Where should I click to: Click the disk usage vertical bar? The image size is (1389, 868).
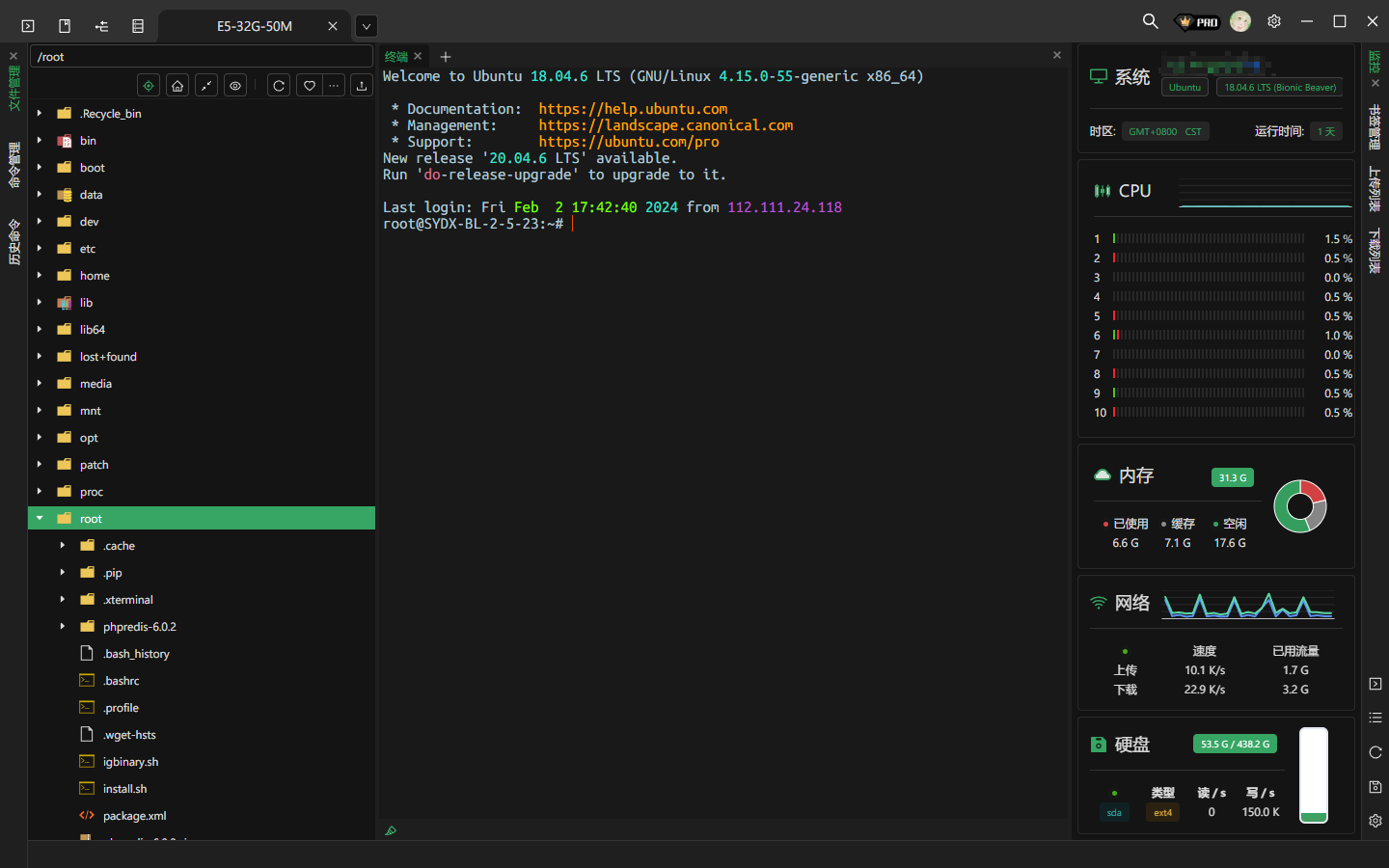point(1314,775)
